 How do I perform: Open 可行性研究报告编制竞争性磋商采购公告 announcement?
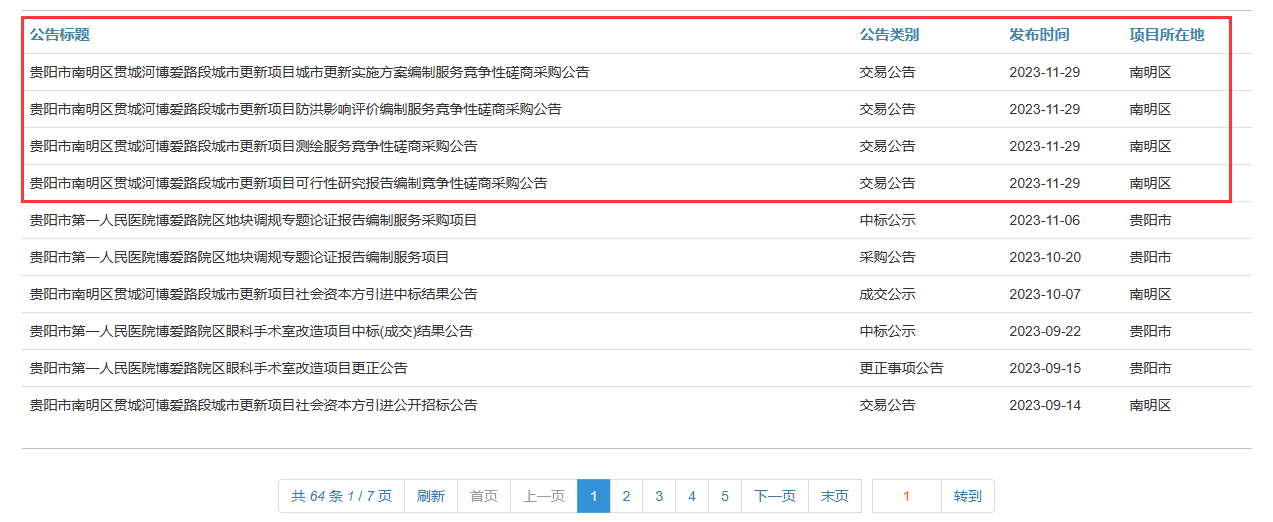point(288,183)
